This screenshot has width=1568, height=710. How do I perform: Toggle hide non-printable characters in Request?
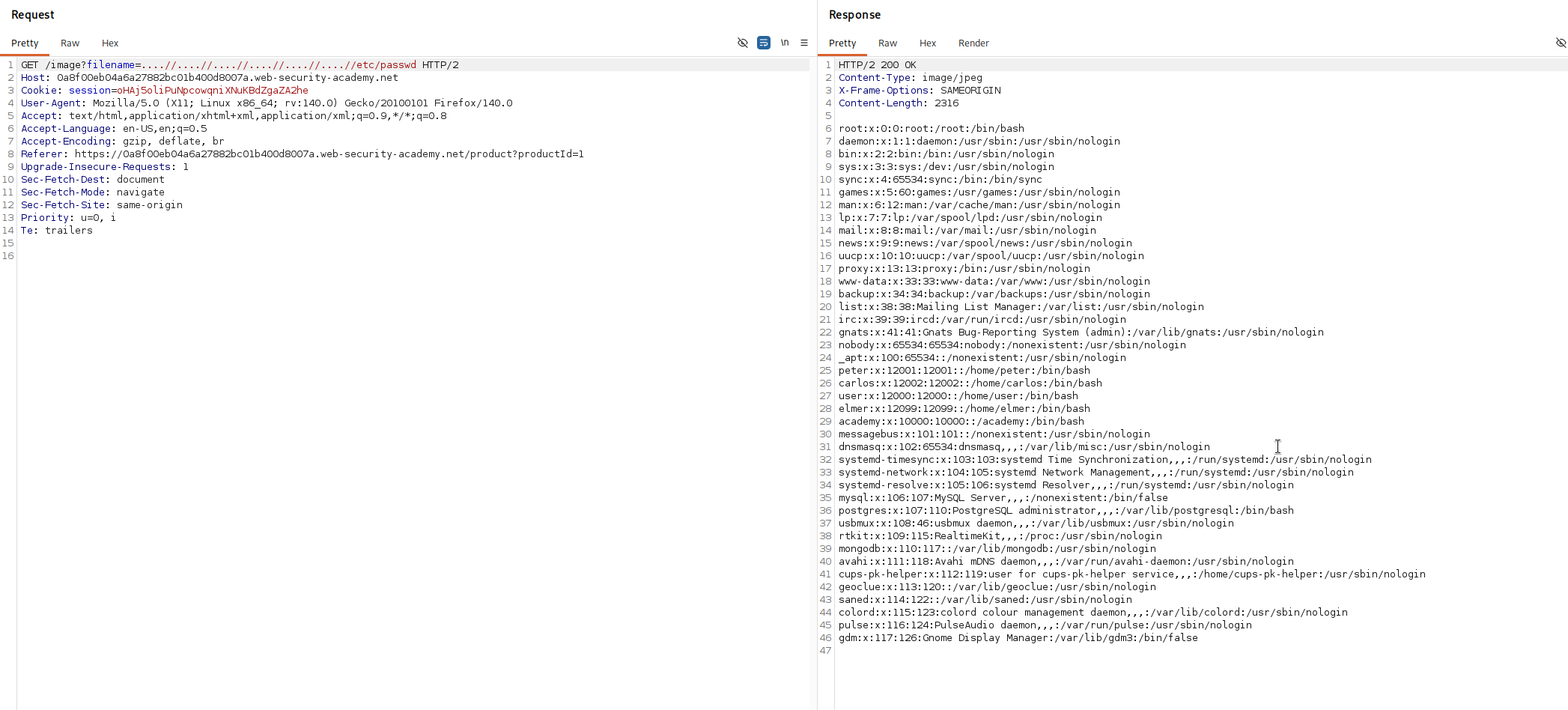point(743,43)
